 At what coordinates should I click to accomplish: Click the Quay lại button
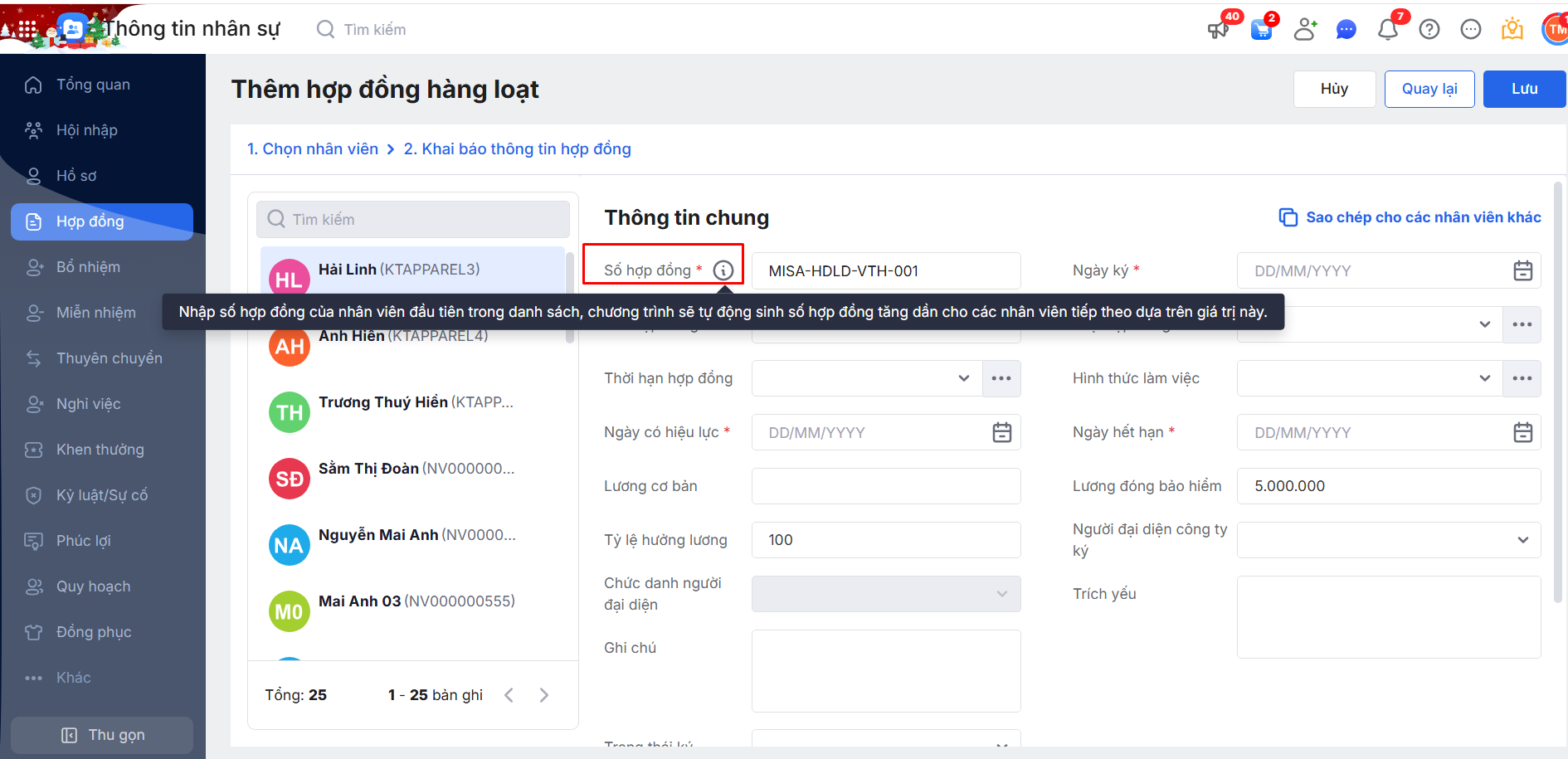[1429, 89]
